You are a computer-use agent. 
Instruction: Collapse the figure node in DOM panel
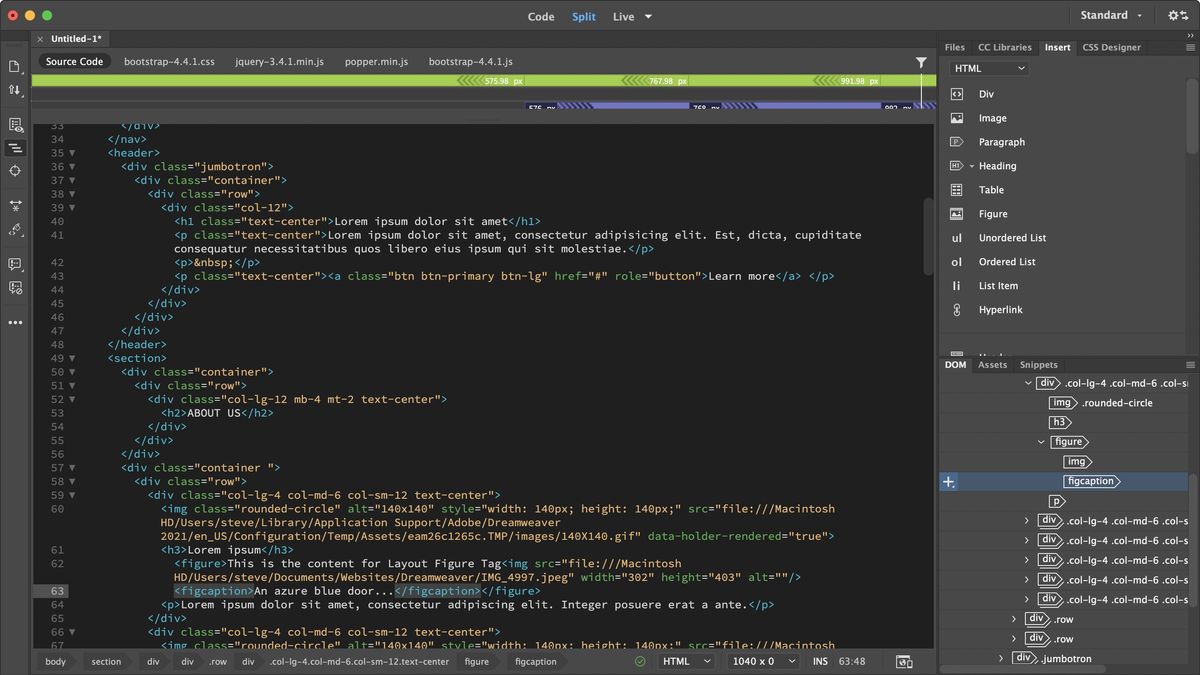[1041, 441]
